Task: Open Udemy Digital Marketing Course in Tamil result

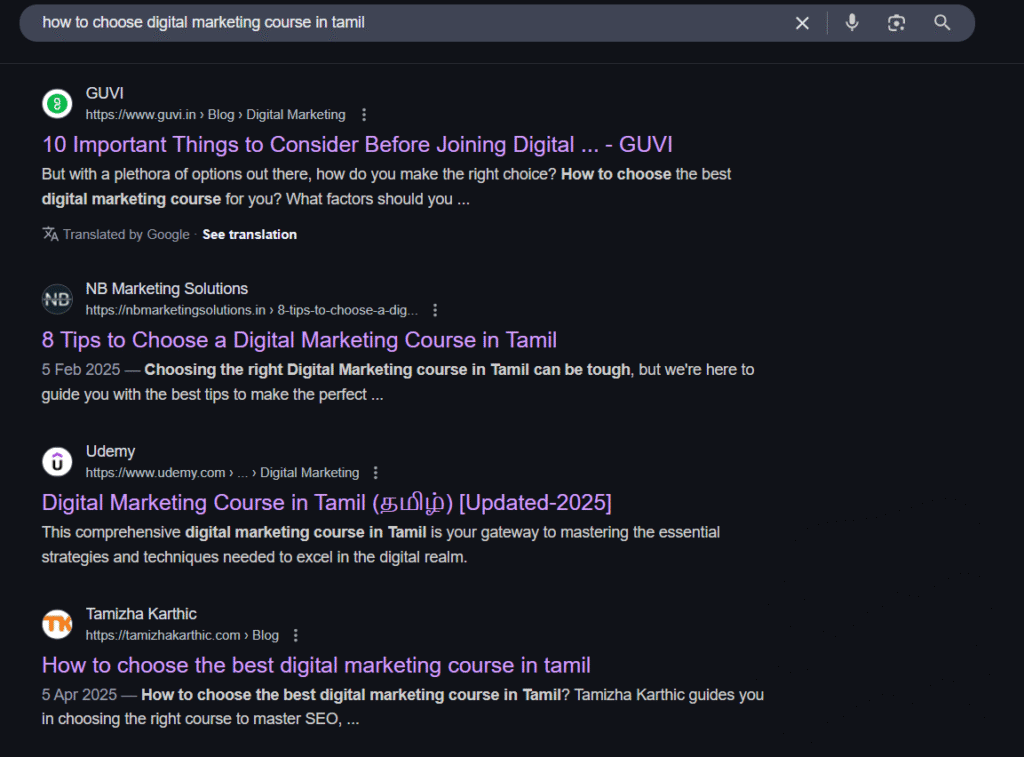Action: tap(327, 502)
